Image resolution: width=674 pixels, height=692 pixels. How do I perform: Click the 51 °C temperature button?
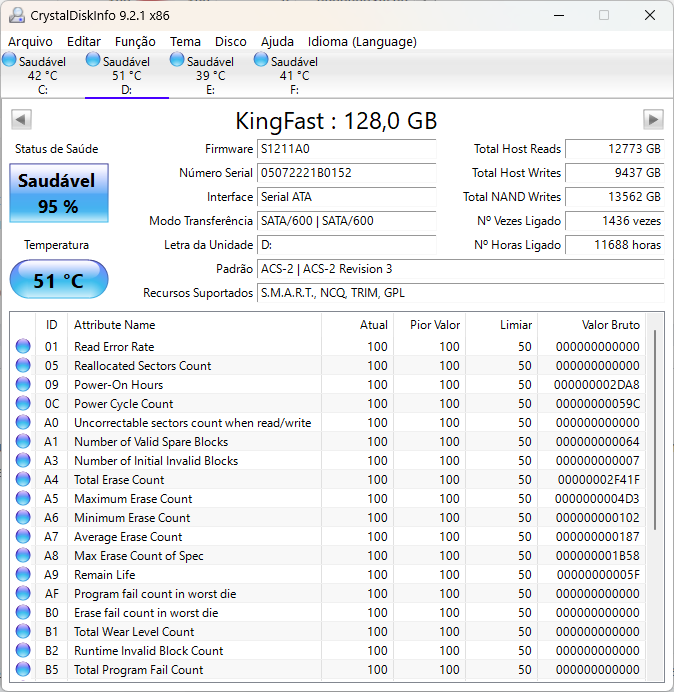coord(59,279)
